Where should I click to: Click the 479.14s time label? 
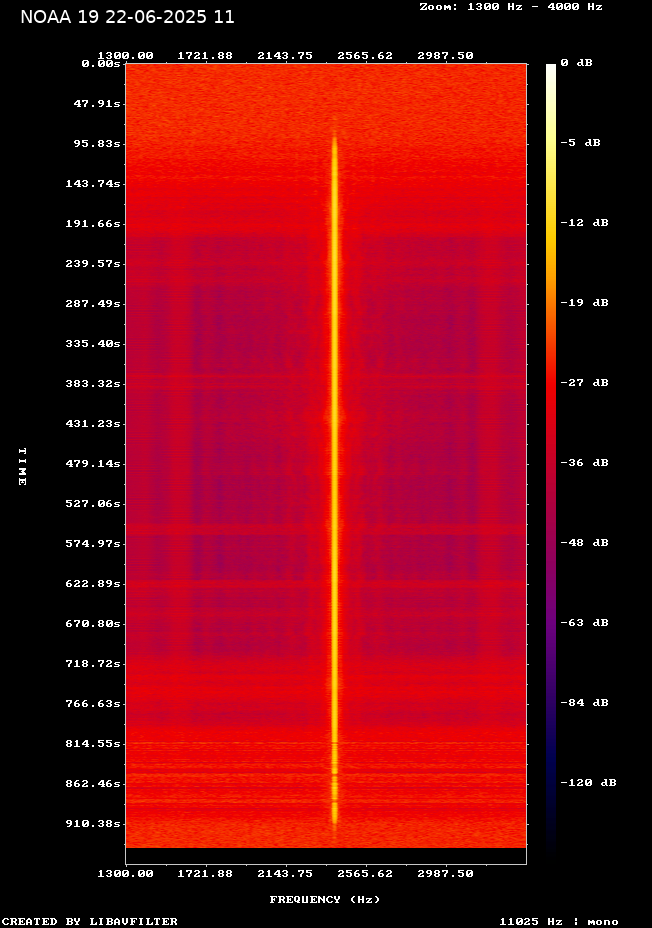[93, 463]
